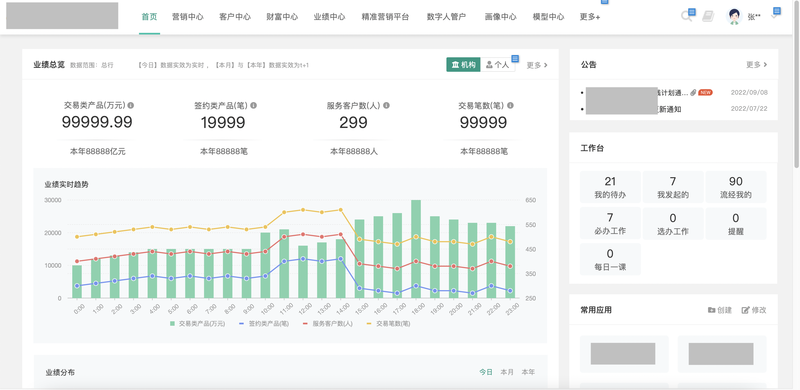The image size is (800, 390).
Task: Click info icon beside 交易类产品(万元)
Action: pos(131,105)
